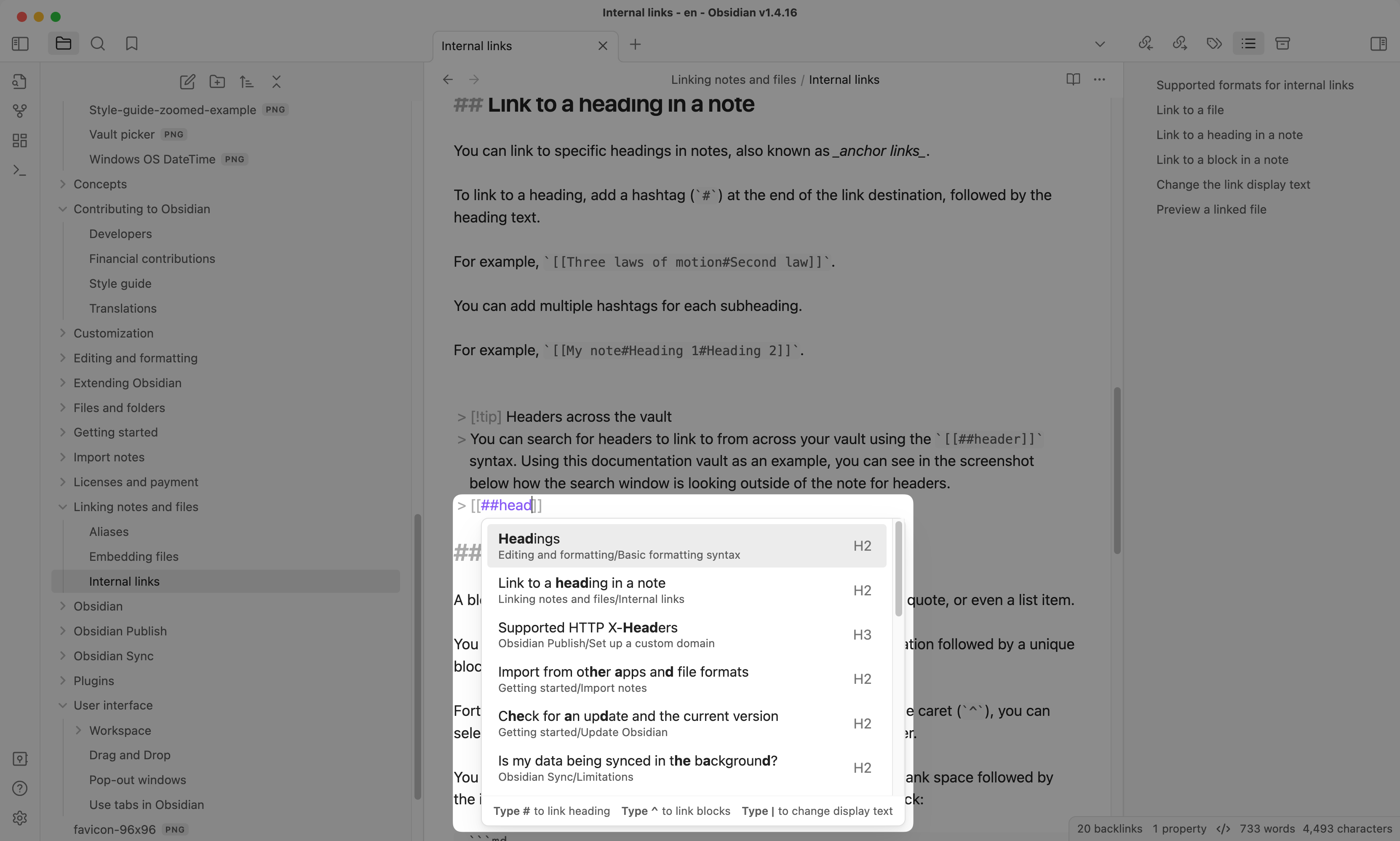
Task: Click the suggestion list scrollbar
Action: [898, 569]
